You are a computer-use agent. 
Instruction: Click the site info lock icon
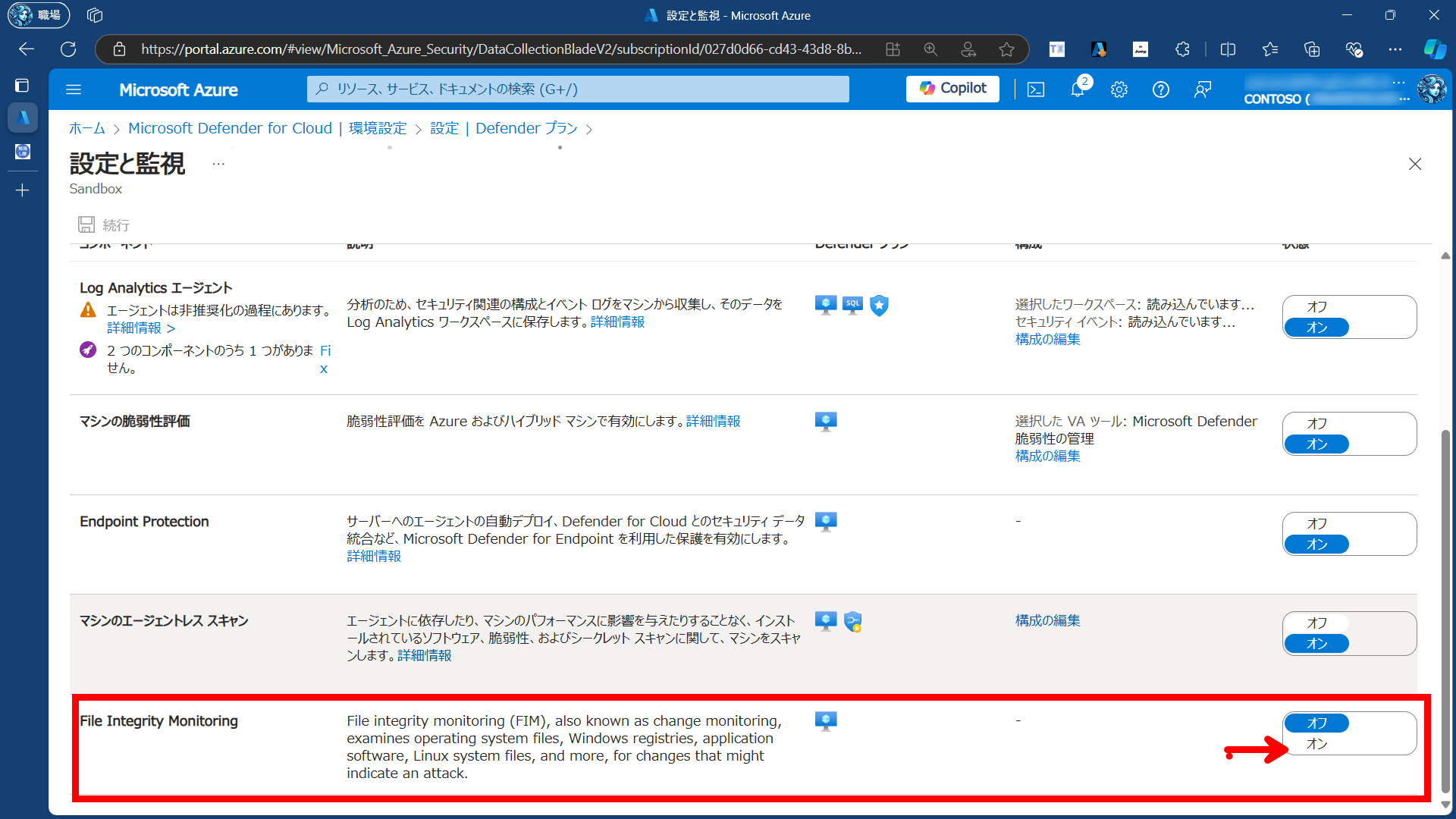[119, 49]
